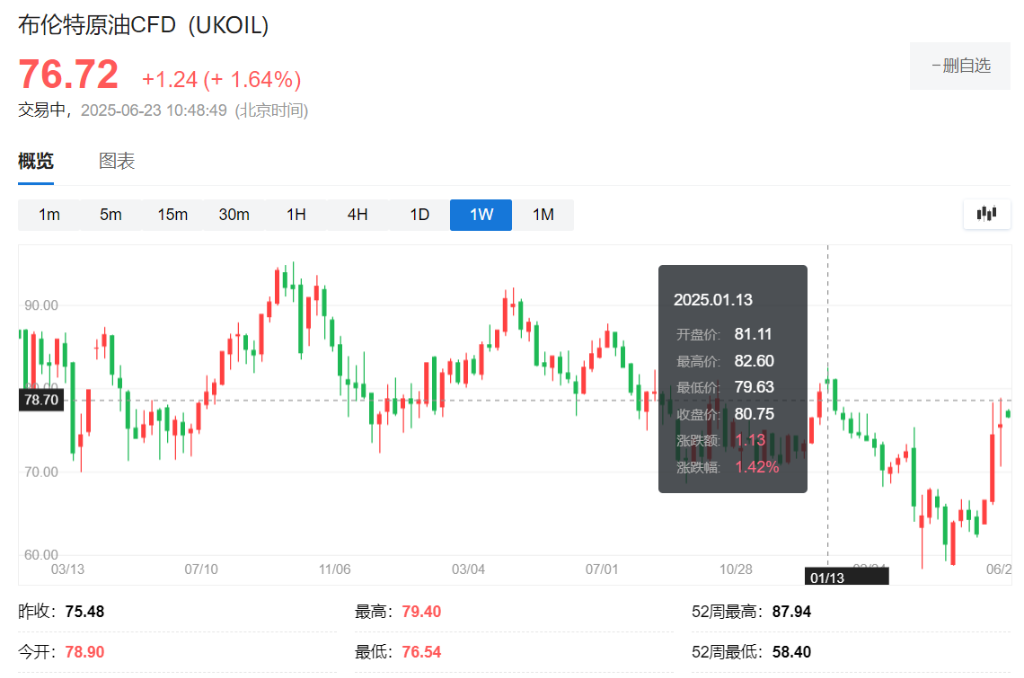The height and width of the screenshot is (678, 1024).
Task: Select the 1m timeframe
Action: click(49, 214)
